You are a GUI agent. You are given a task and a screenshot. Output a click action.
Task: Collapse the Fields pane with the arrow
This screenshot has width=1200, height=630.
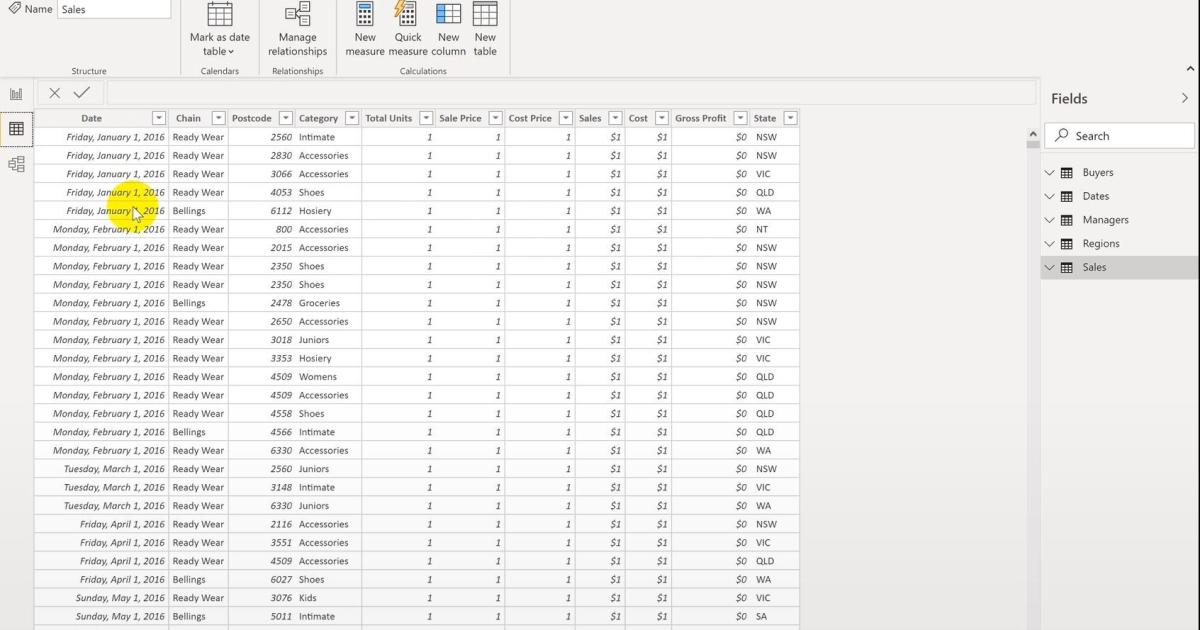coord(1185,98)
